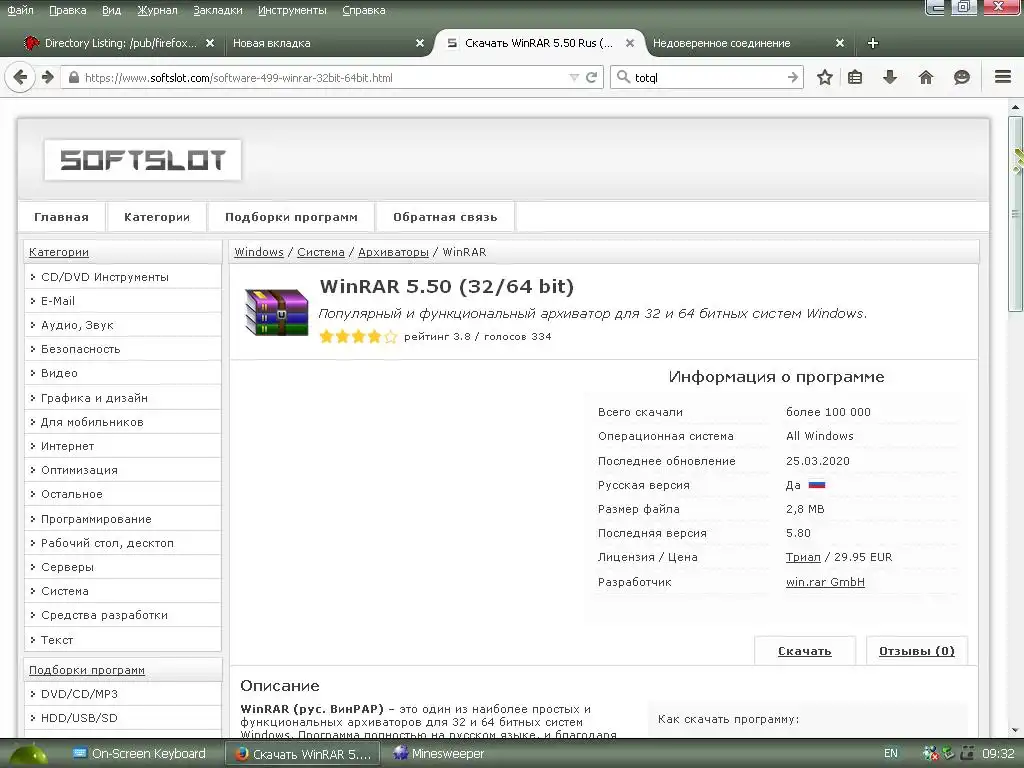The height and width of the screenshot is (768, 1024).
Task: Click the search magnifier icon
Action: [x=623, y=77]
